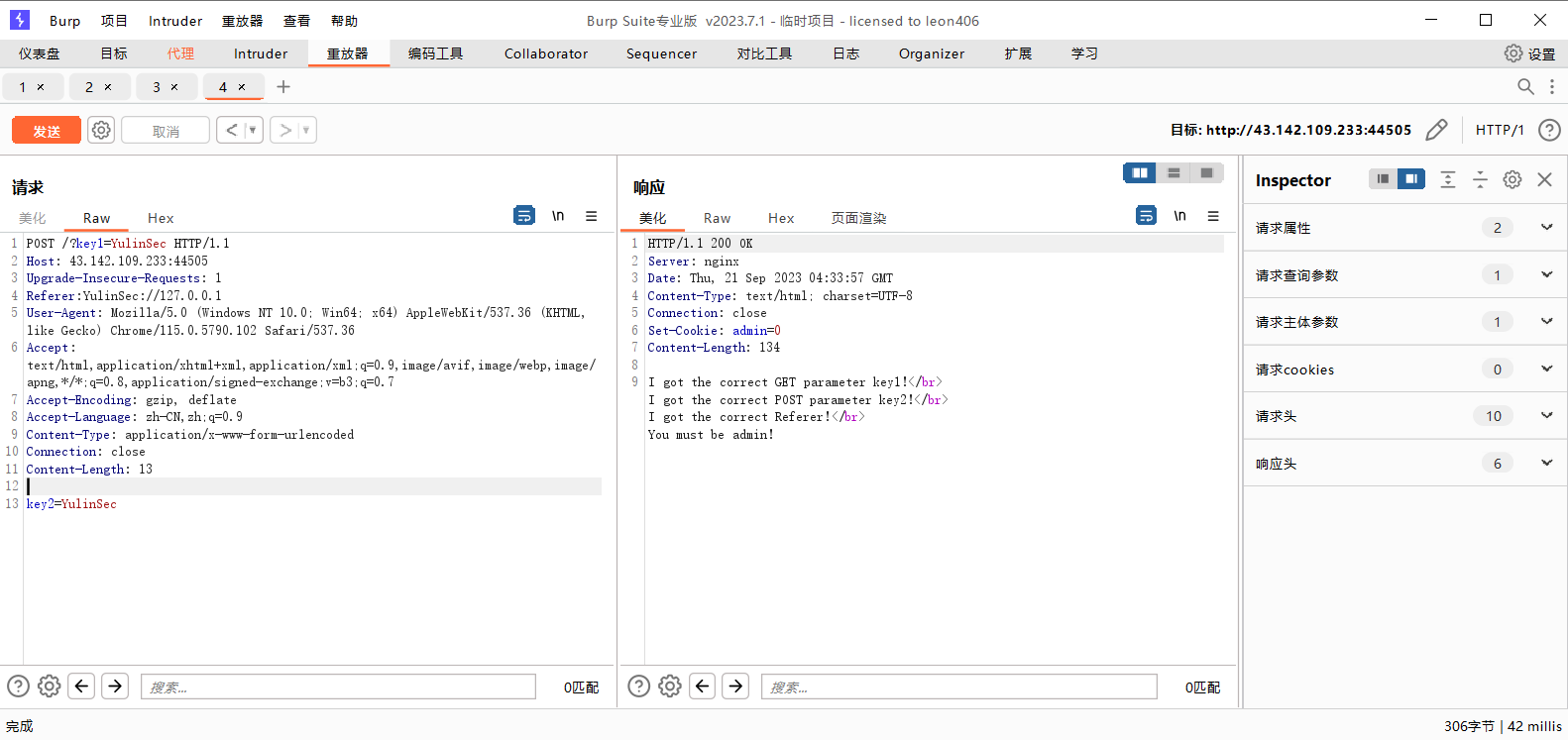Close the Inspector panel
This screenshot has height=740, width=1568.
(x=1544, y=179)
